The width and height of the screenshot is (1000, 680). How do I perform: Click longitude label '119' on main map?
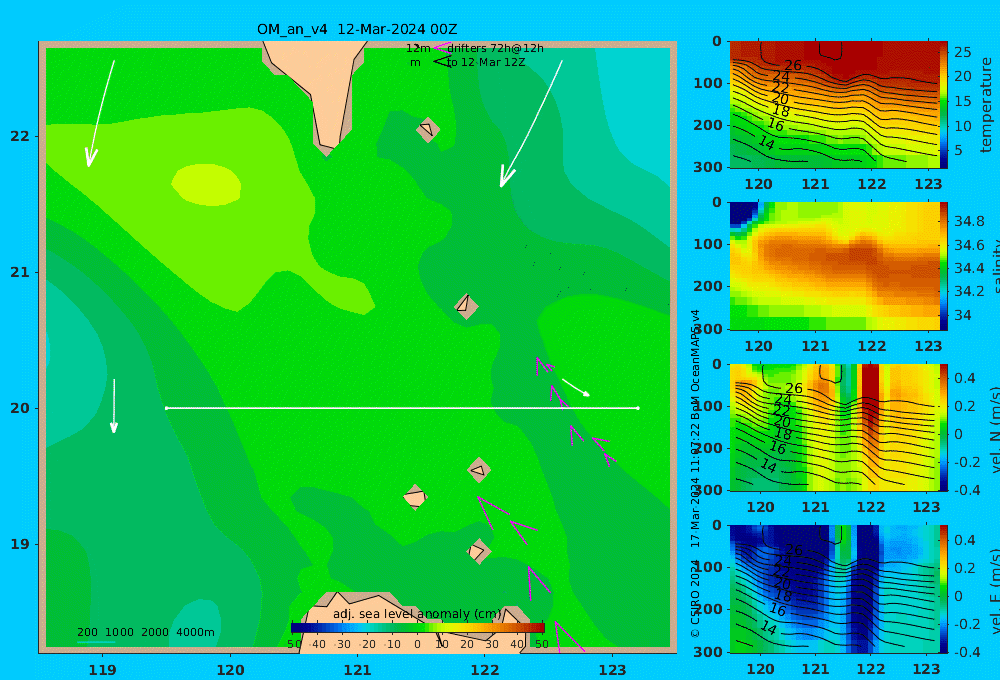(x=103, y=670)
